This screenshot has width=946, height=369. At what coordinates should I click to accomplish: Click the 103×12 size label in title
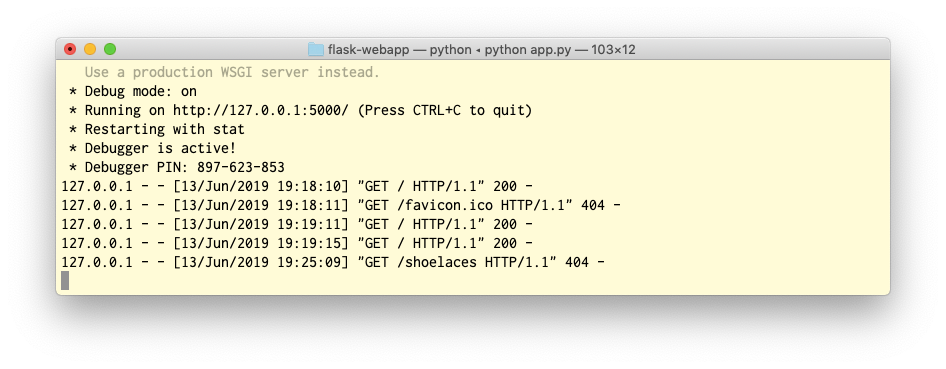614,49
